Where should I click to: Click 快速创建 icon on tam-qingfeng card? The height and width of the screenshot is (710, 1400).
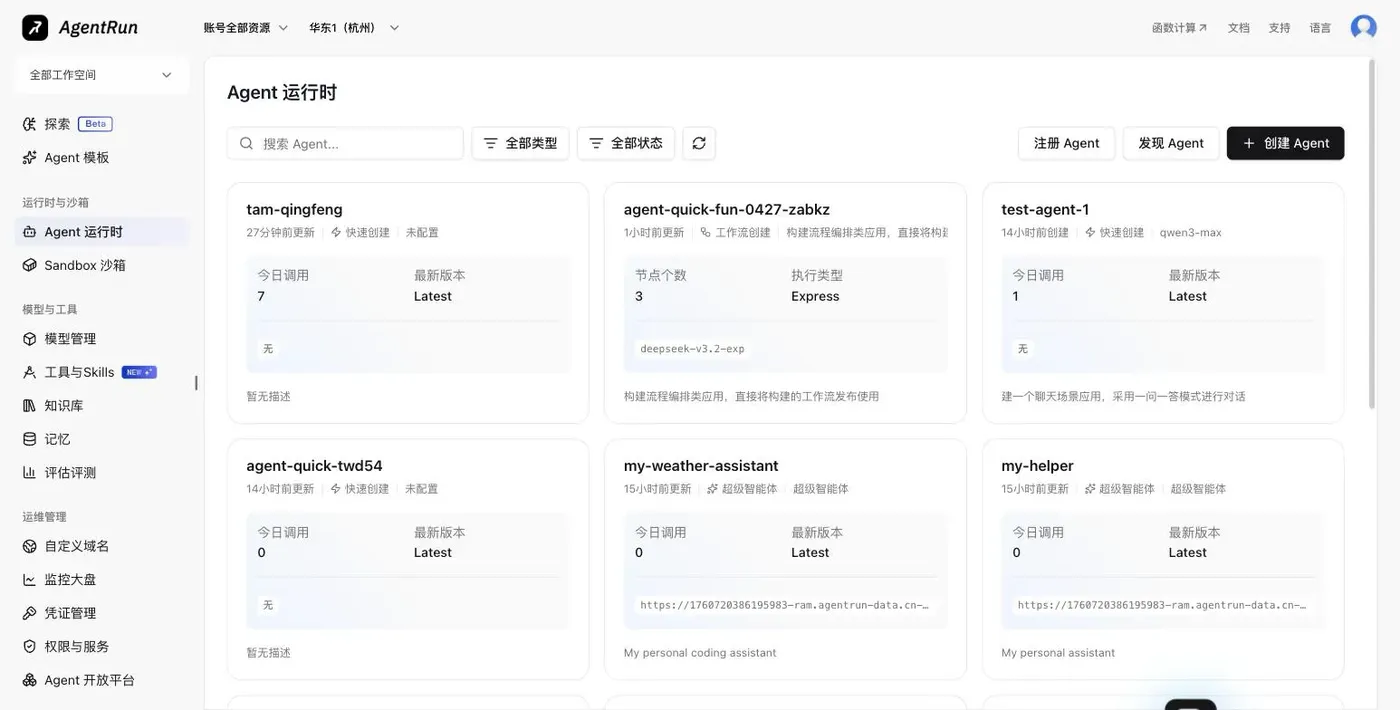point(336,232)
